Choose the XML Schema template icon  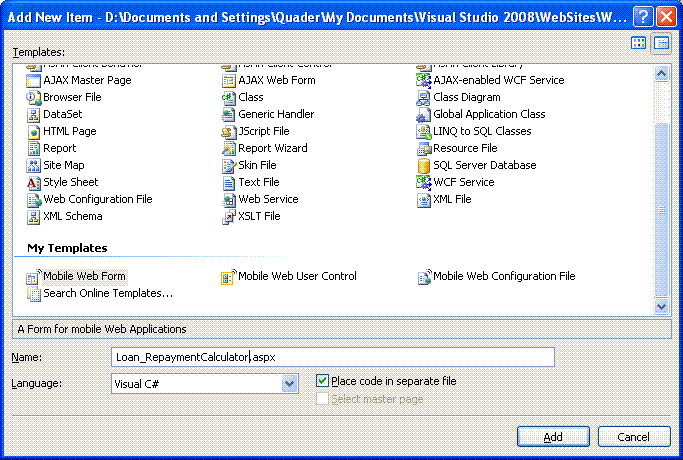(33, 216)
